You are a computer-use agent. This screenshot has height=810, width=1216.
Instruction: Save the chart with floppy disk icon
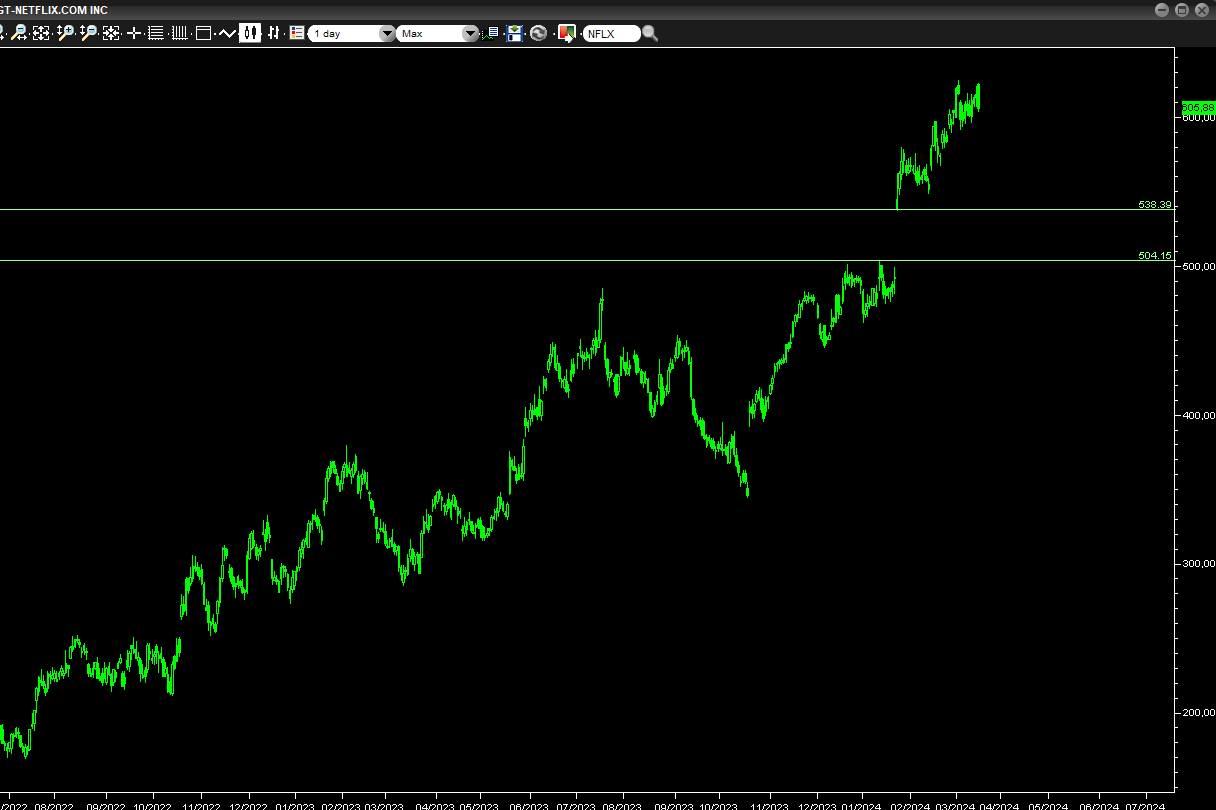pos(515,33)
